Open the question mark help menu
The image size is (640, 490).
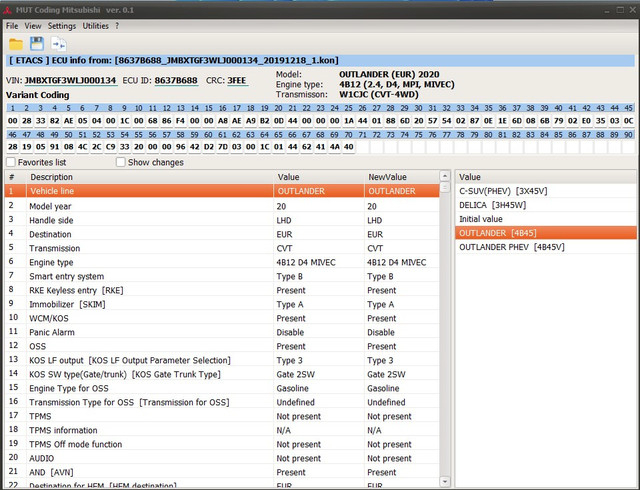117,25
